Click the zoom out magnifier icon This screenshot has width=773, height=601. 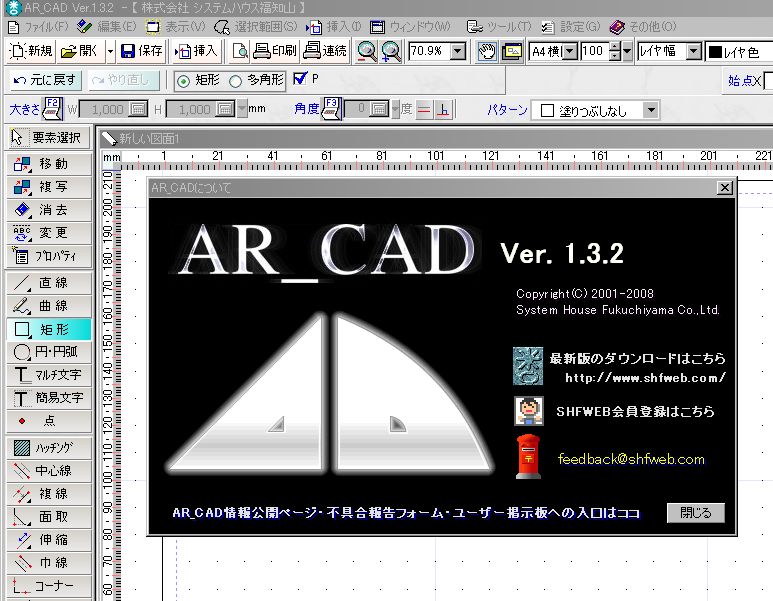[x=367, y=51]
